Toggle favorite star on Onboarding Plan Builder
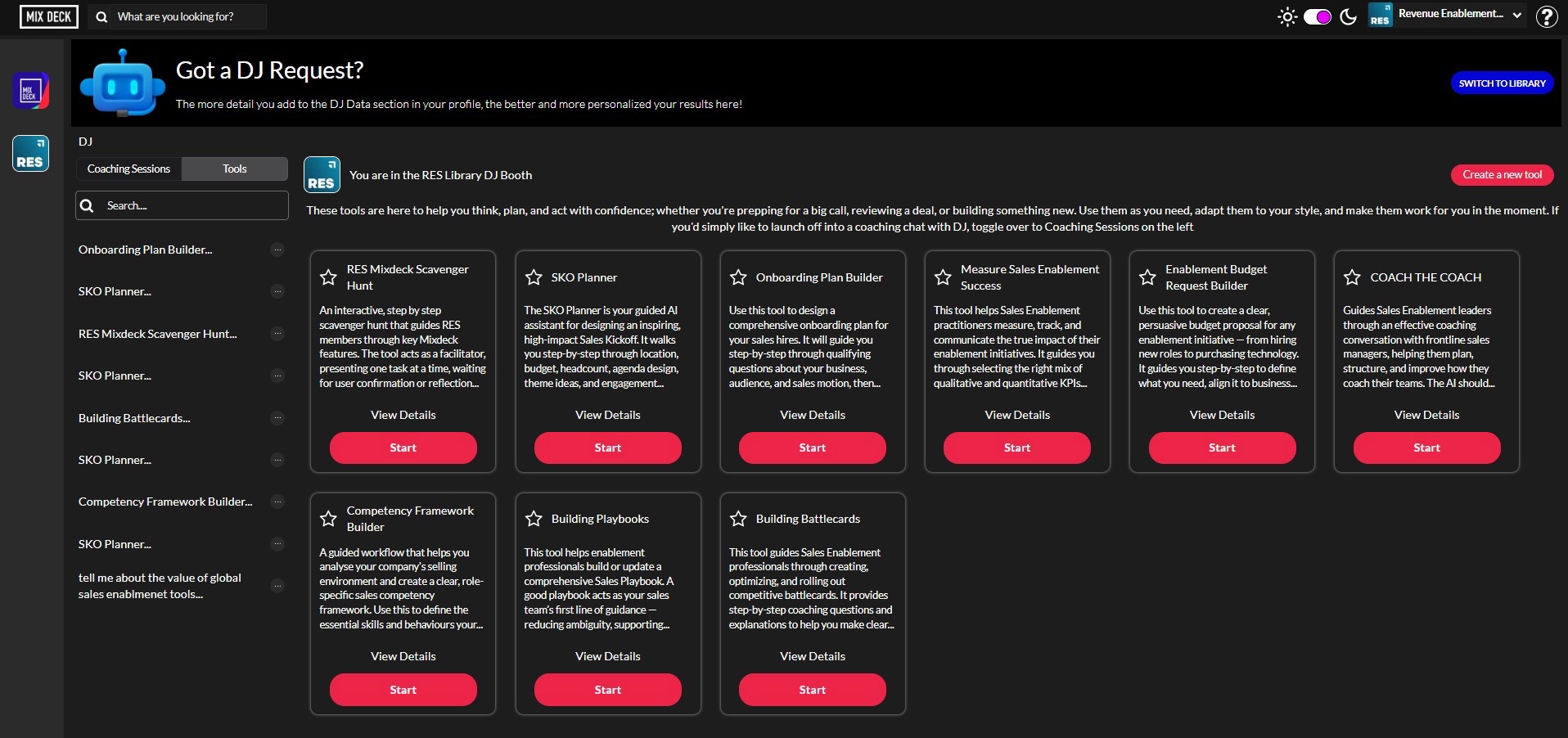Screen dimensions: 1568x738 pos(738,277)
